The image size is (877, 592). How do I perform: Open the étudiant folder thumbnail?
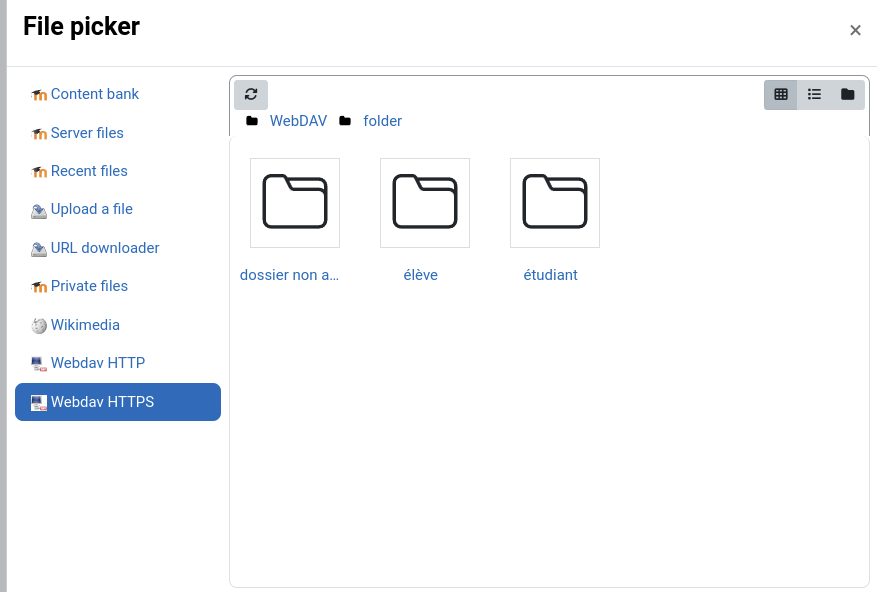[555, 203]
